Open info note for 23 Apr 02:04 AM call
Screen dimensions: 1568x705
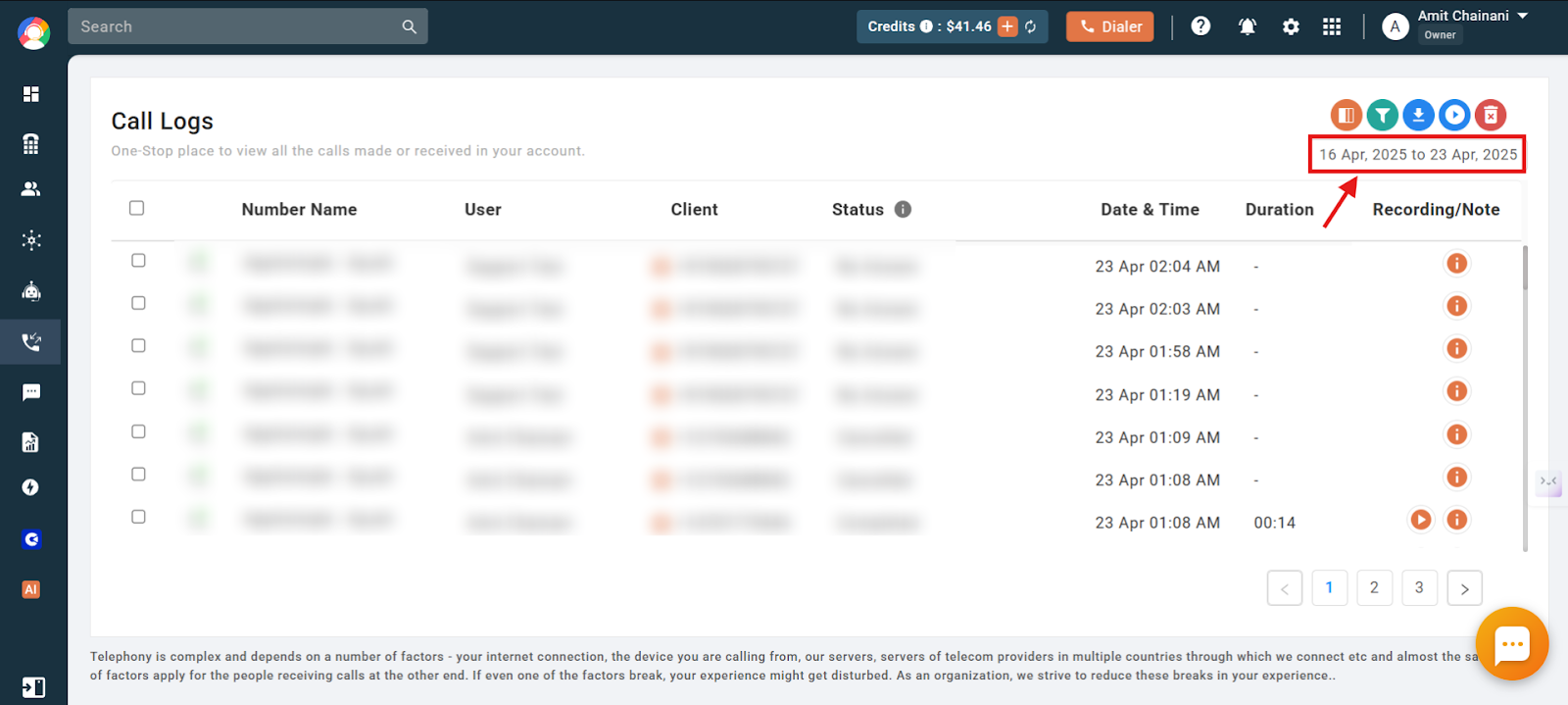(1457, 263)
